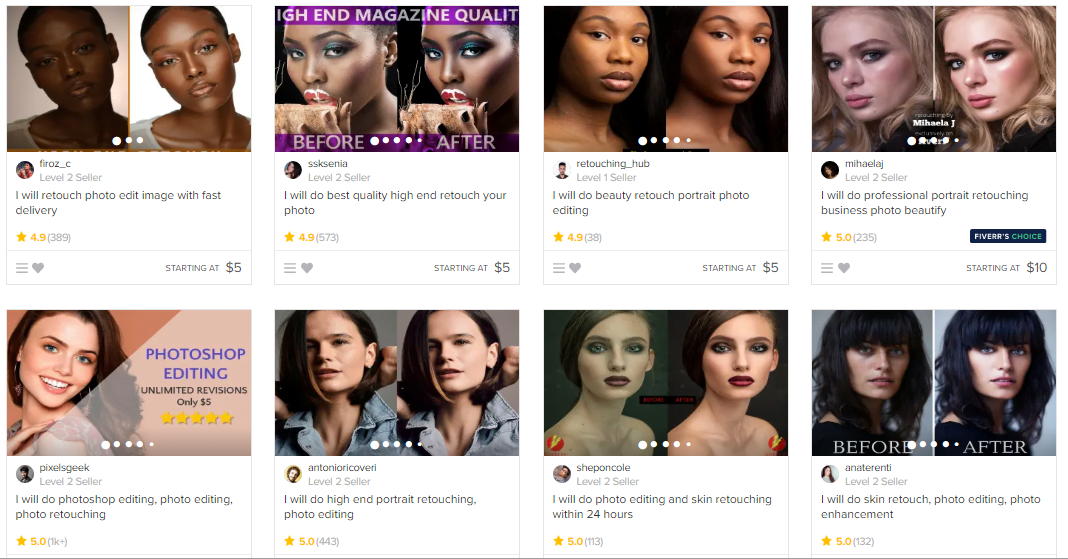The width and height of the screenshot is (1068, 559).
Task: Open the list menu on firoz_c gig
Action: tap(22, 268)
